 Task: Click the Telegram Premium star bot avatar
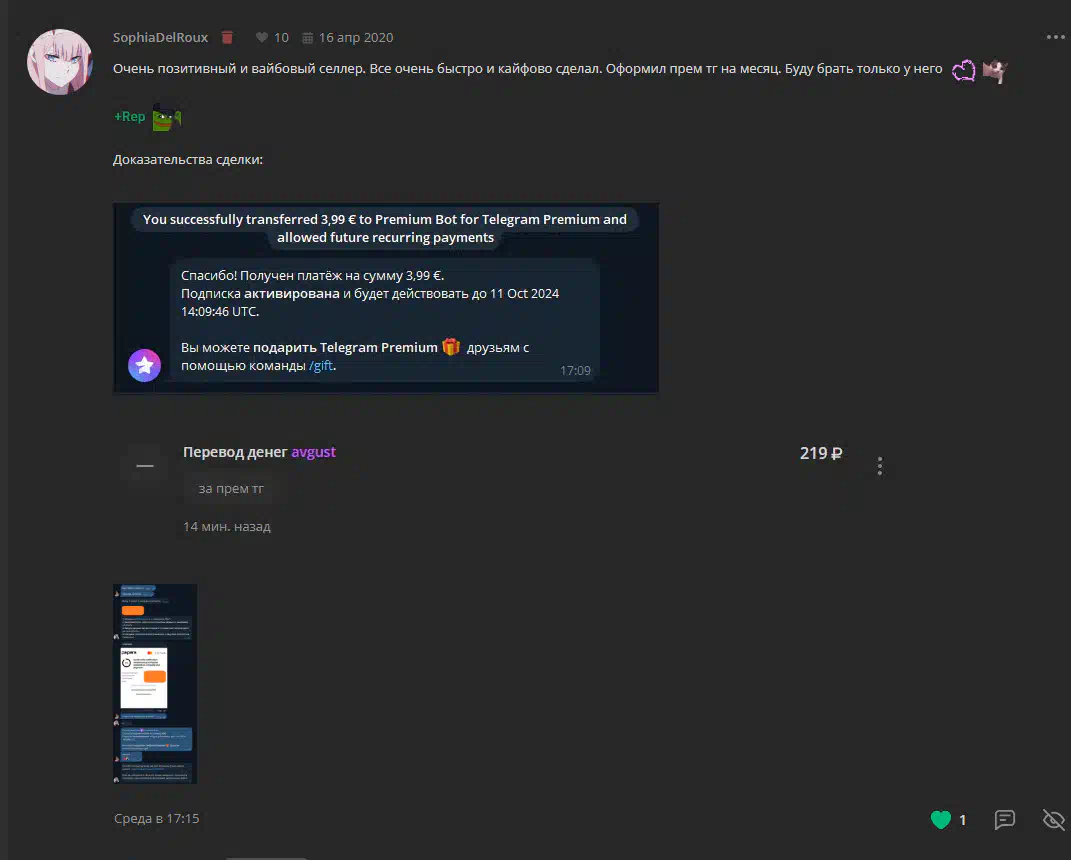pos(145,365)
